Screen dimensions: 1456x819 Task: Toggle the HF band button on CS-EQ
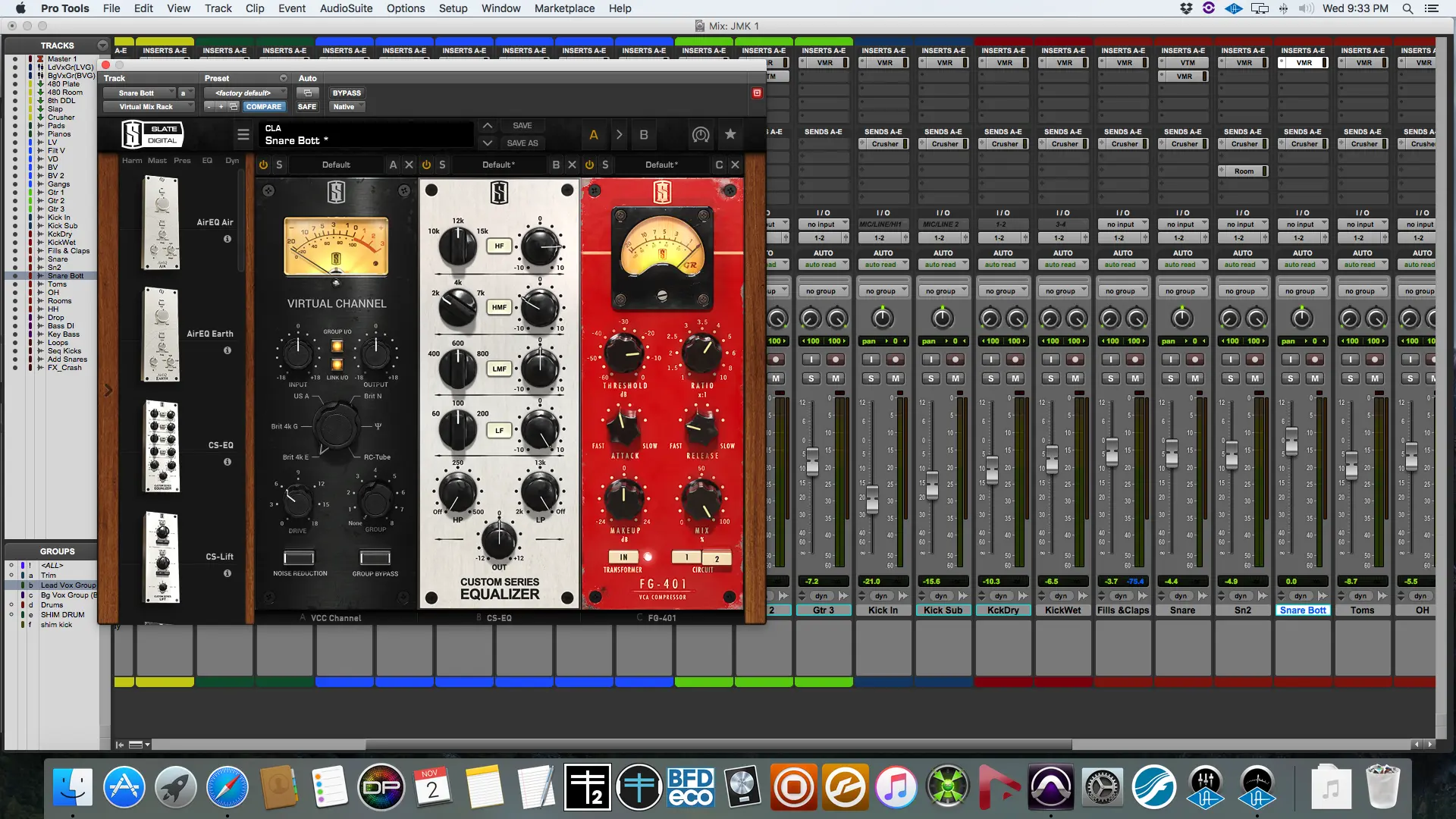499,246
